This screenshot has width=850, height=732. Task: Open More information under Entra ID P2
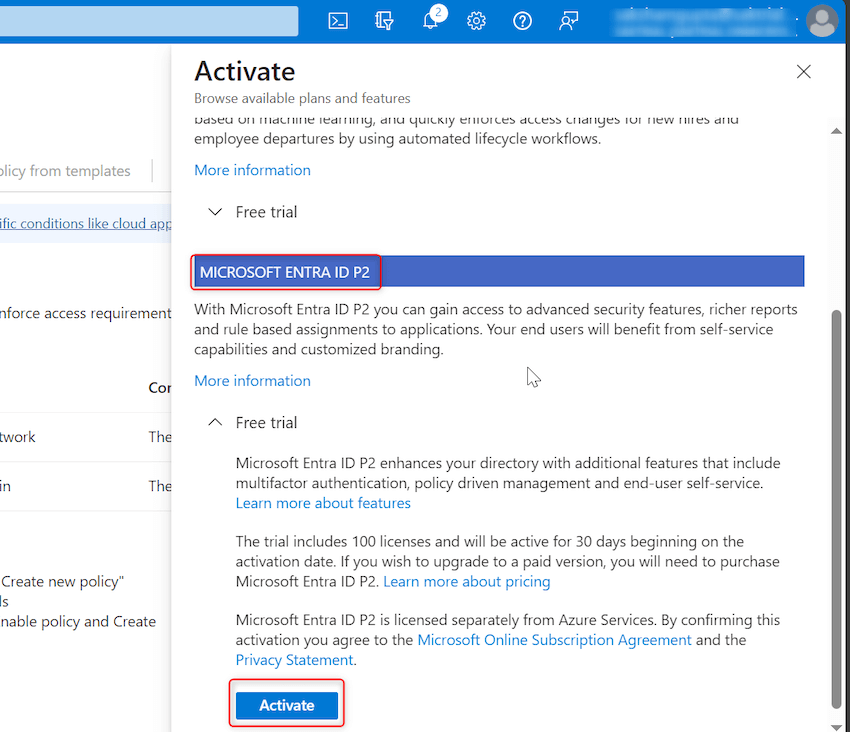pyautogui.click(x=252, y=380)
